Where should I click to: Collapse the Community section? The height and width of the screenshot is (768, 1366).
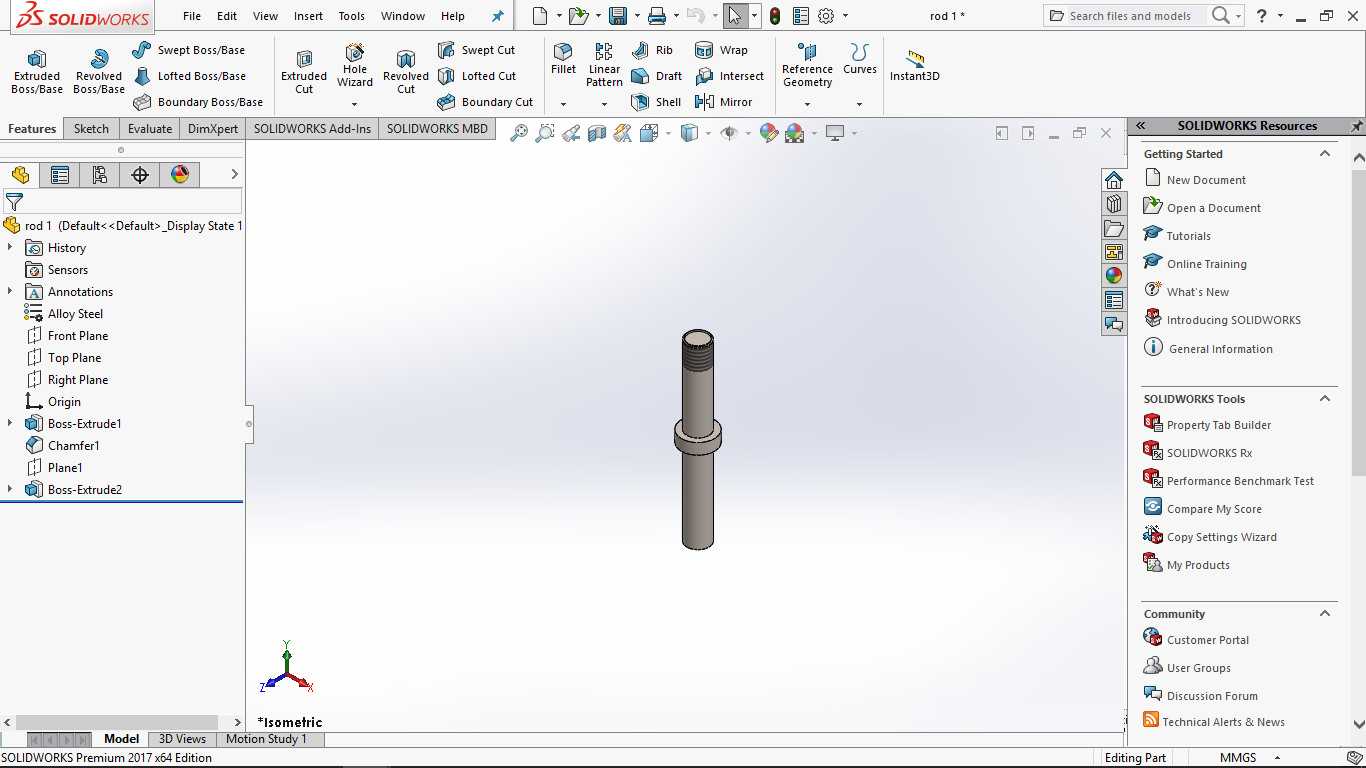(1325, 614)
